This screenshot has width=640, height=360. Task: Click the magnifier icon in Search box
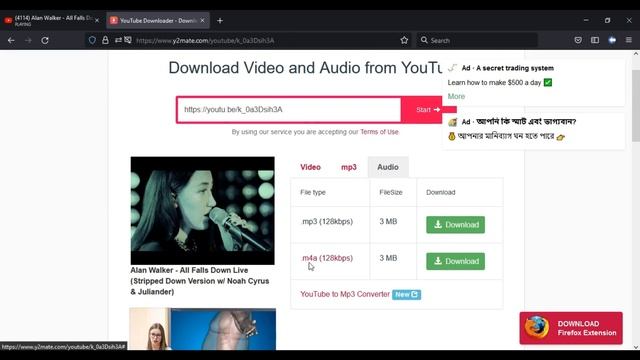coord(424,40)
